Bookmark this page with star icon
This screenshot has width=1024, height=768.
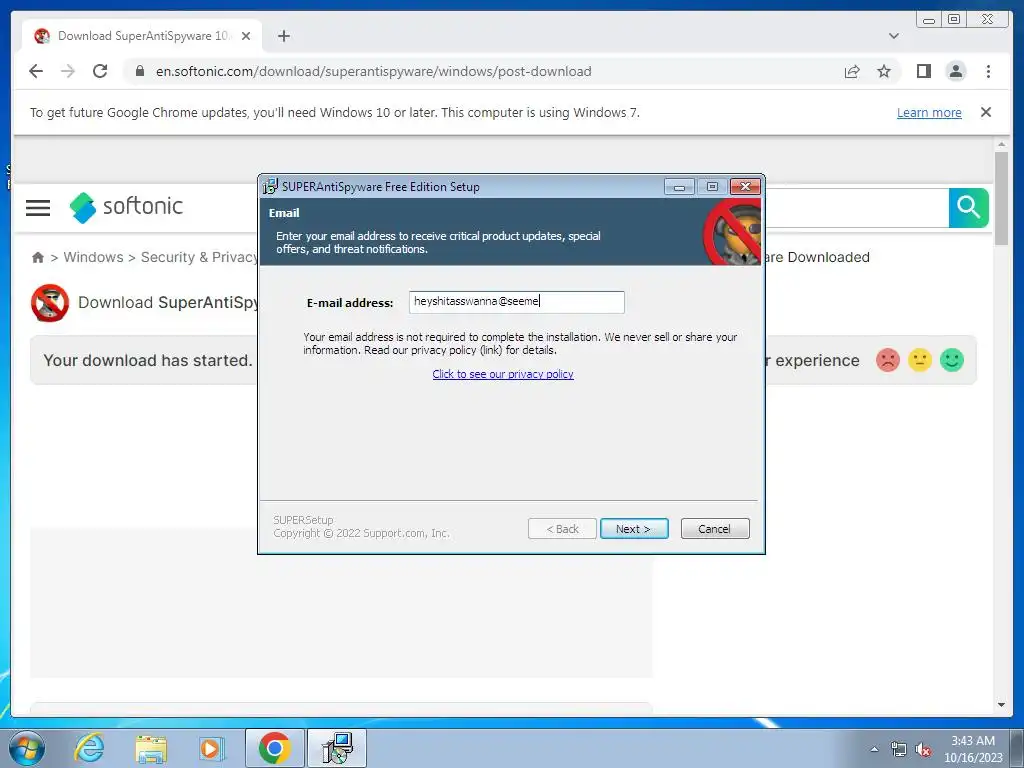click(x=884, y=71)
